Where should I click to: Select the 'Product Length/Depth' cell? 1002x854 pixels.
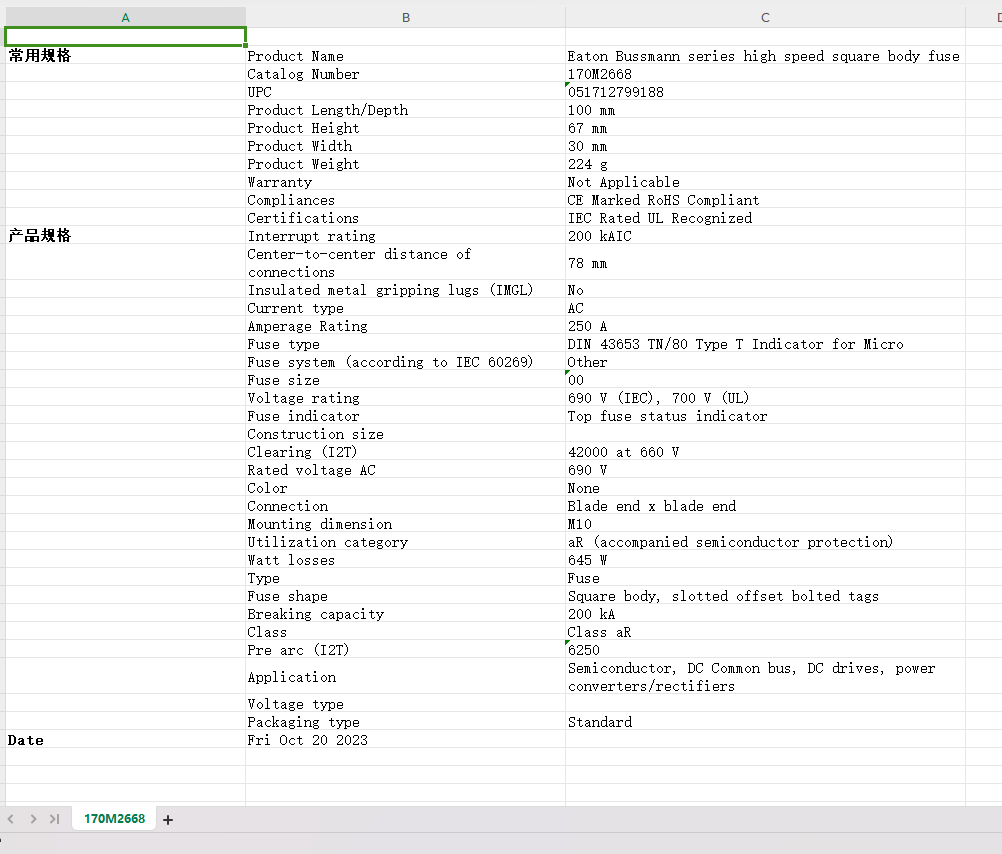click(x=406, y=110)
